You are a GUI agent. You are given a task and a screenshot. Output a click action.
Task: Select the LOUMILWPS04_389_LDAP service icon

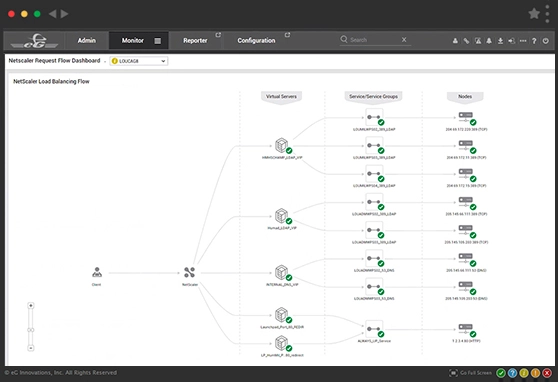click(374, 173)
